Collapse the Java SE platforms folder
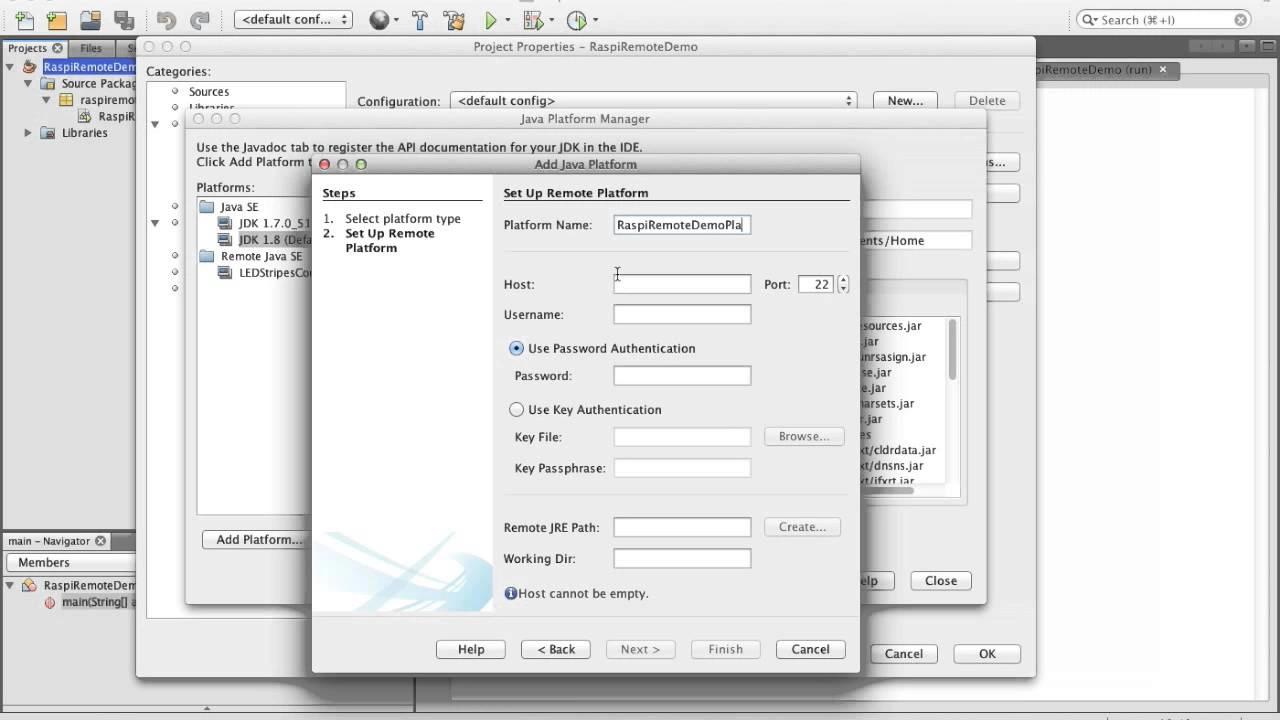1280x720 pixels. 207,207
